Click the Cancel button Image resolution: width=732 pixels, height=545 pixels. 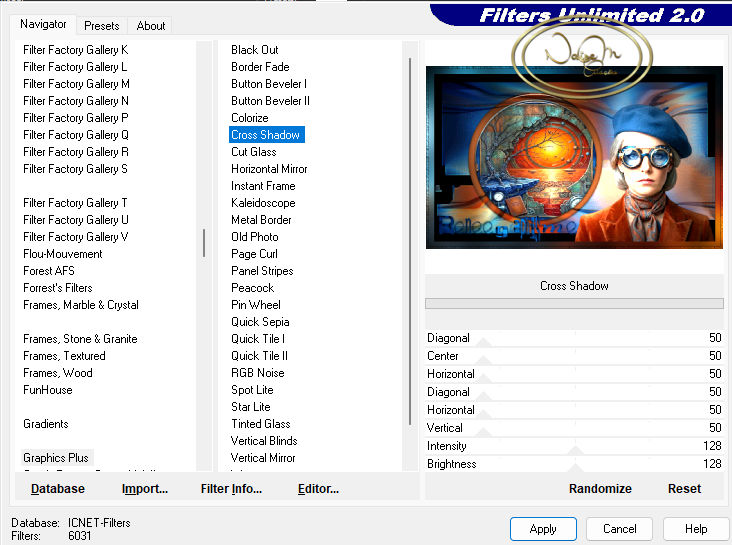point(619,529)
